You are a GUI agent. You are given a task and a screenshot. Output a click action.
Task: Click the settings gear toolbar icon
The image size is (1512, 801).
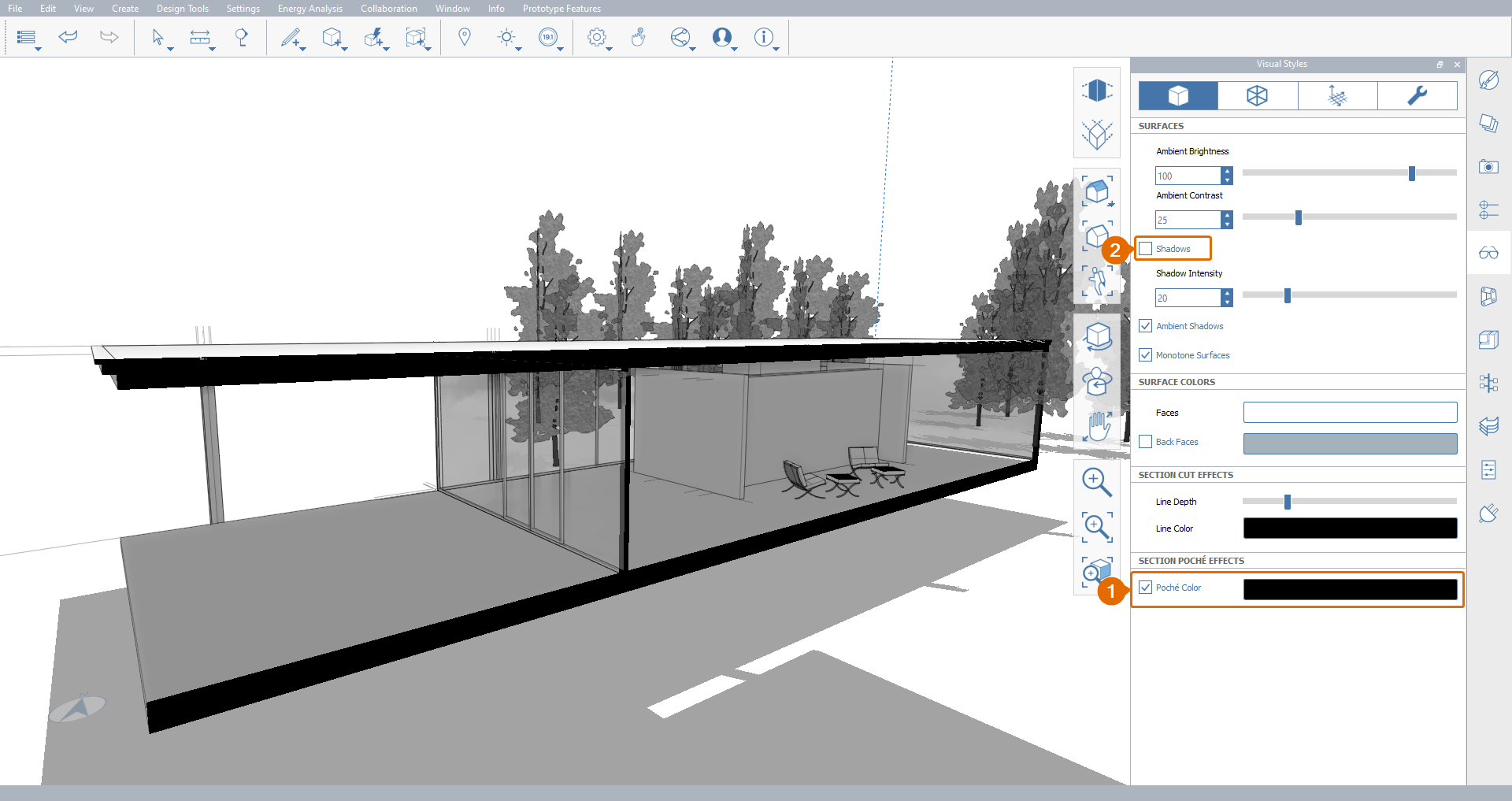[597, 36]
